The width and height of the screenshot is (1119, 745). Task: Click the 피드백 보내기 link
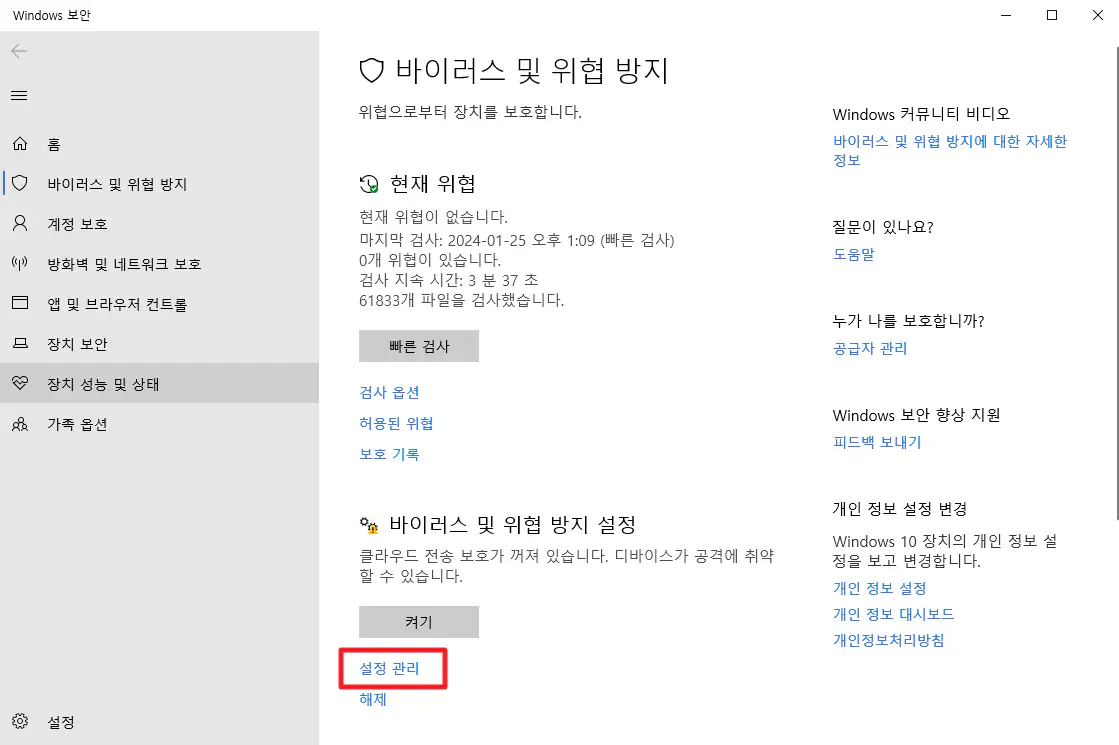pos(877,442)
